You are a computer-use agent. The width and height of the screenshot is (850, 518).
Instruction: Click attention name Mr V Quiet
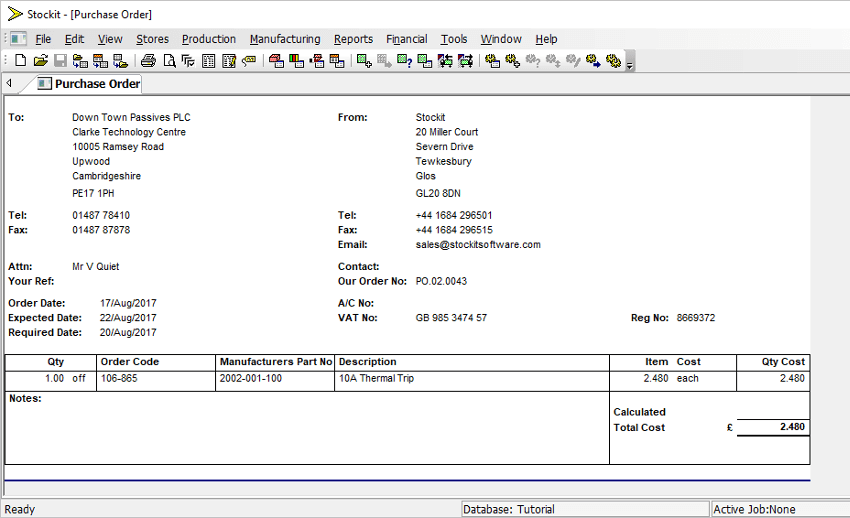[x=95, y=267]
